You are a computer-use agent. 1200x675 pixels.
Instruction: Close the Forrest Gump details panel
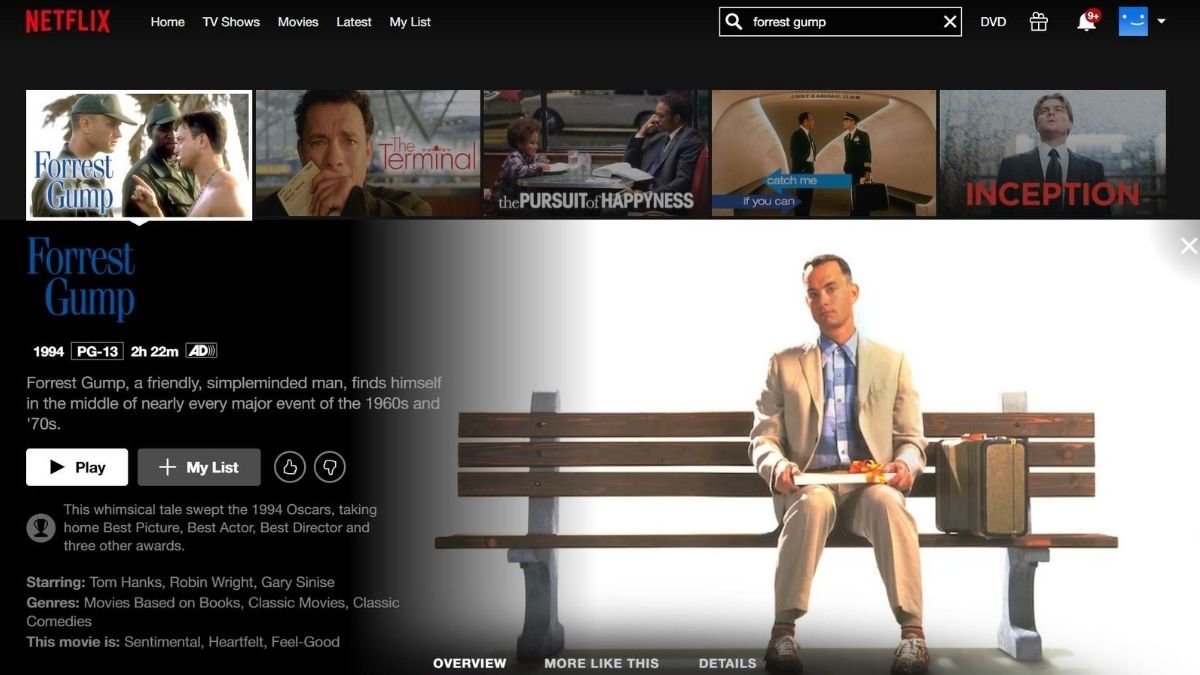[x=1188, y=246]
